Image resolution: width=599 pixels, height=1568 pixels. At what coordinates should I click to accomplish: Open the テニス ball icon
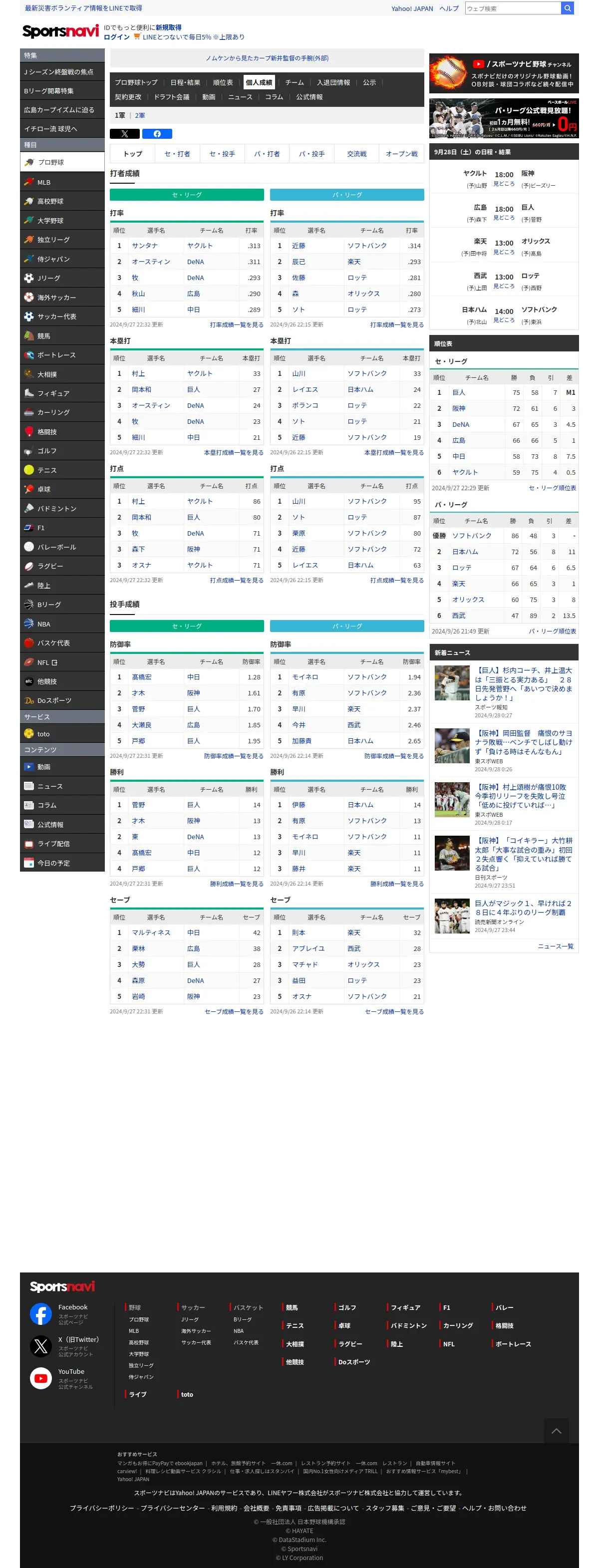(28, 470)
